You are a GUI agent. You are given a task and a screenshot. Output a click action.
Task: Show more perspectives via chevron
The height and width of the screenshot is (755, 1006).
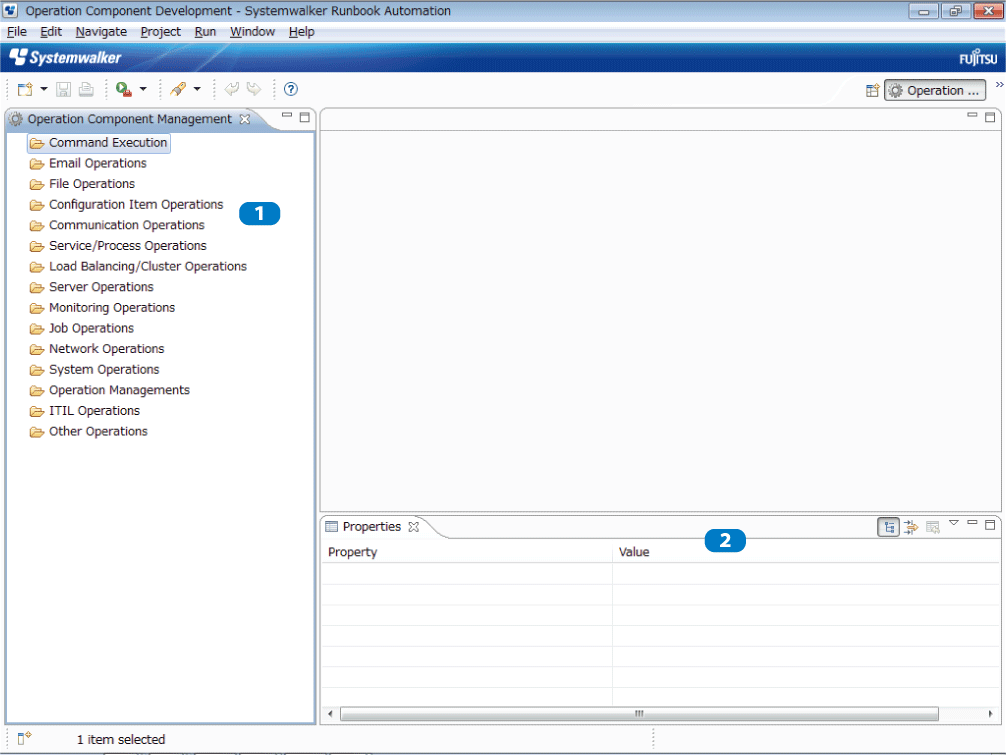click(x=999, y=85)
